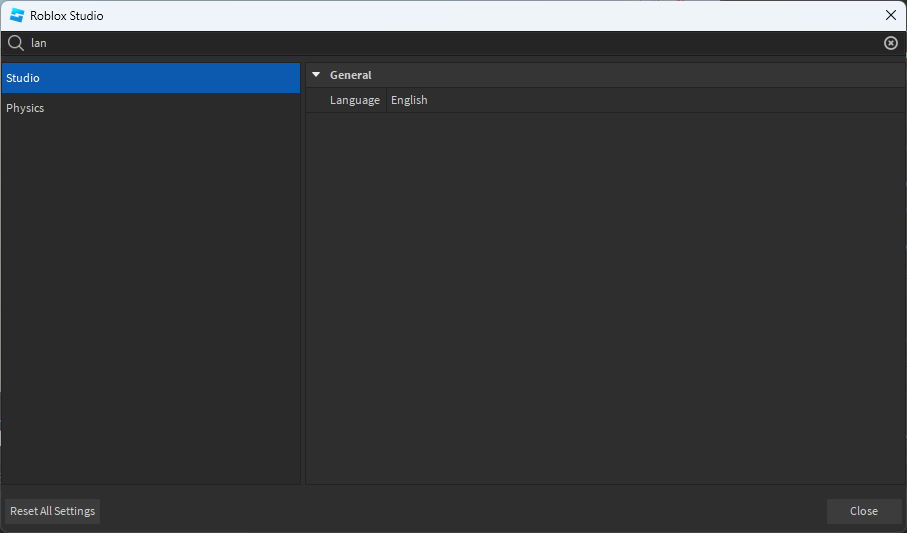This screenshot has width=907, height=533.
Task: Click the search magnifier icon
Action: [x=16, y=43]
